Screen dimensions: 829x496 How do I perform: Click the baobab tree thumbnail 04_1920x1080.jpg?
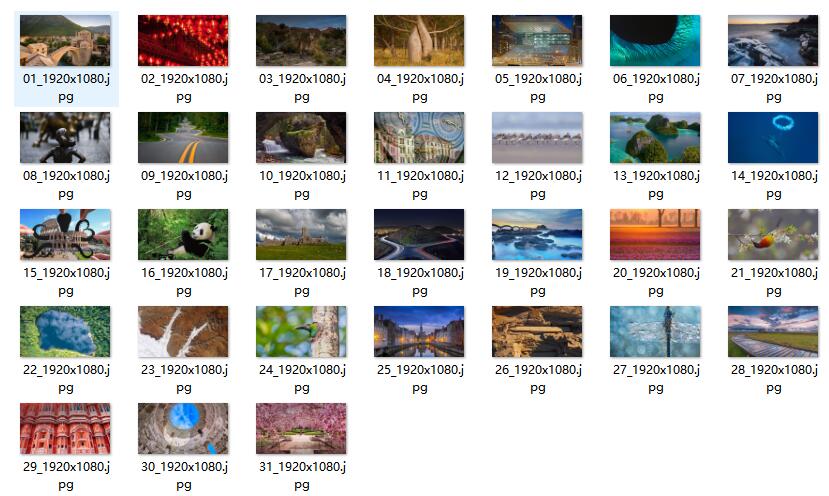[419, 41]
